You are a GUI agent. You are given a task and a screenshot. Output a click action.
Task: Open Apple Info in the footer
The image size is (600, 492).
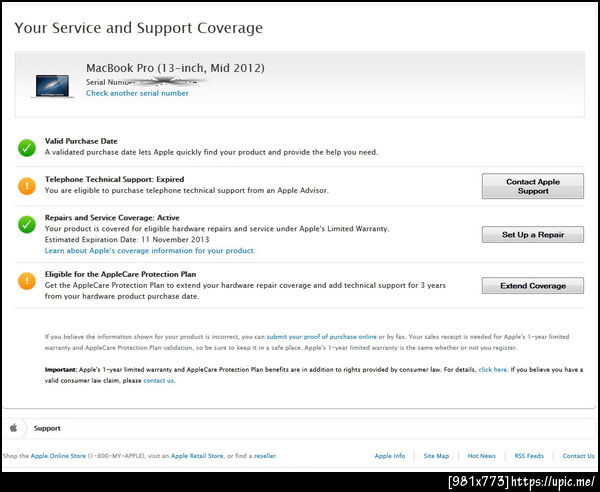click(x=390, y=456)
